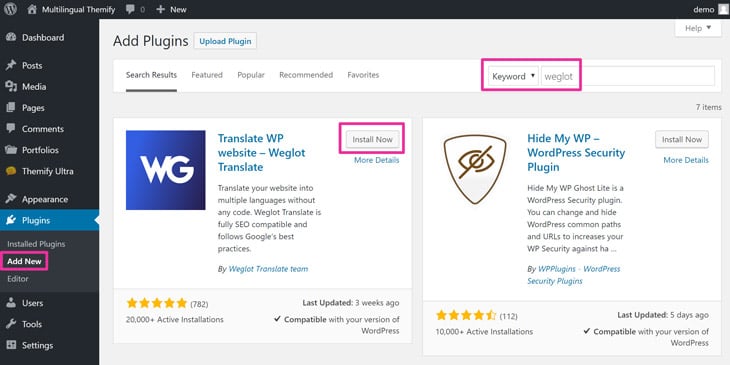This screenshot has height=365, width=730.
Task: Click the Comments icon in sidebar
Action: (x=11, y=128)
